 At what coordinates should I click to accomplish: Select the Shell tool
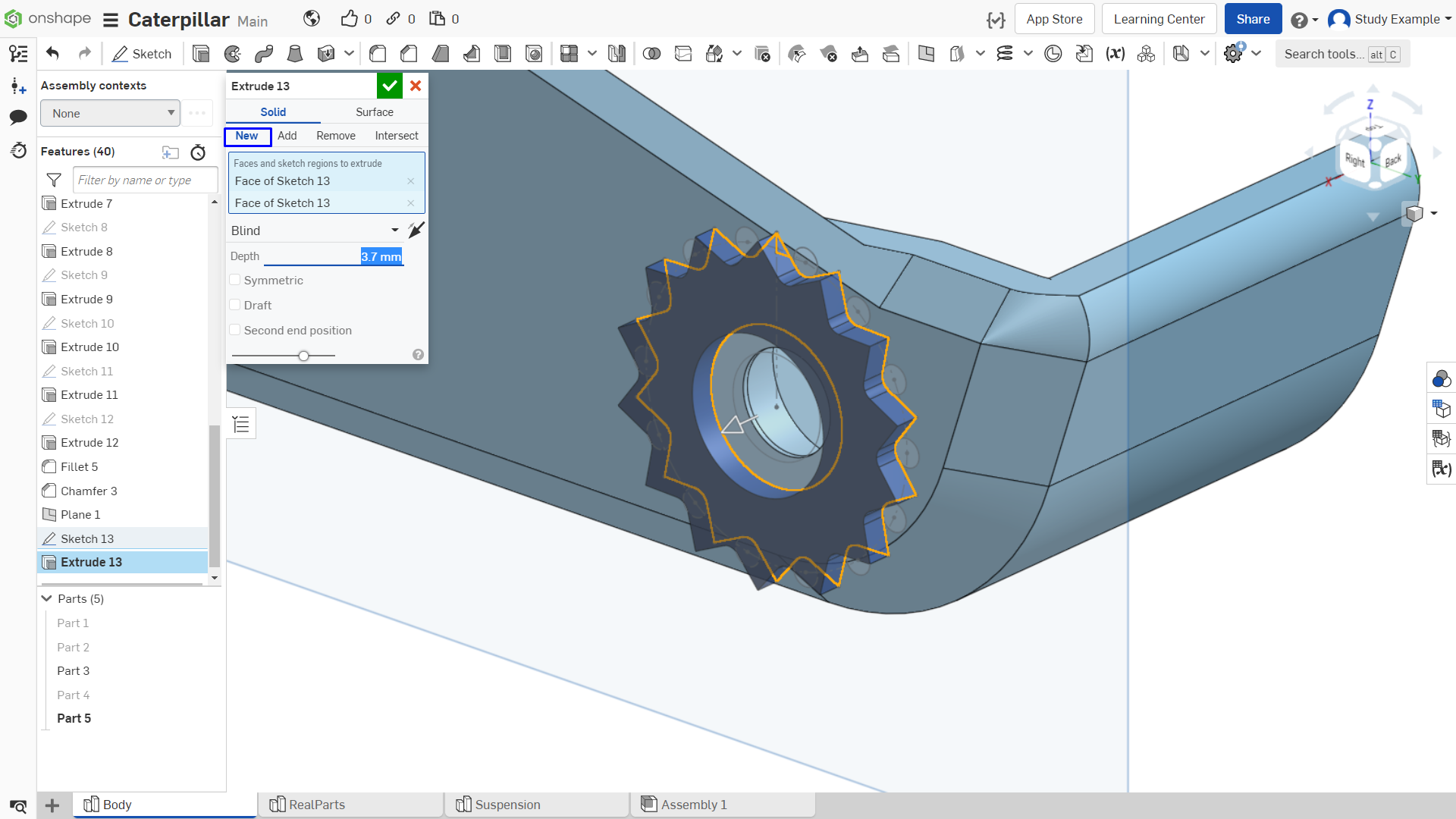[502, 54]
